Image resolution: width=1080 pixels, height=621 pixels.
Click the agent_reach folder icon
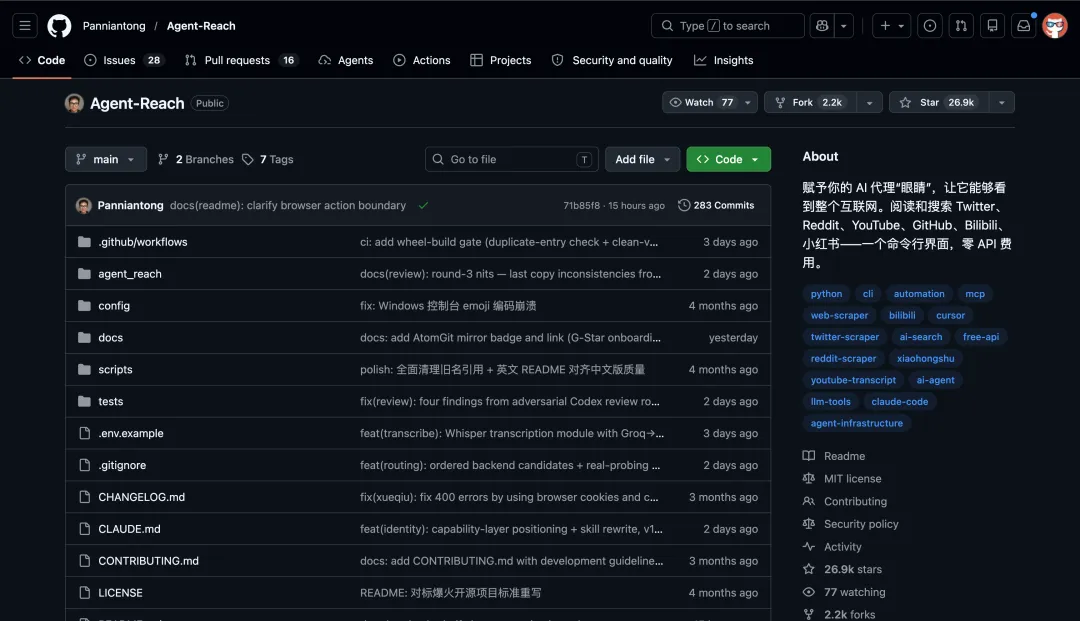click(x=84, y=274)
